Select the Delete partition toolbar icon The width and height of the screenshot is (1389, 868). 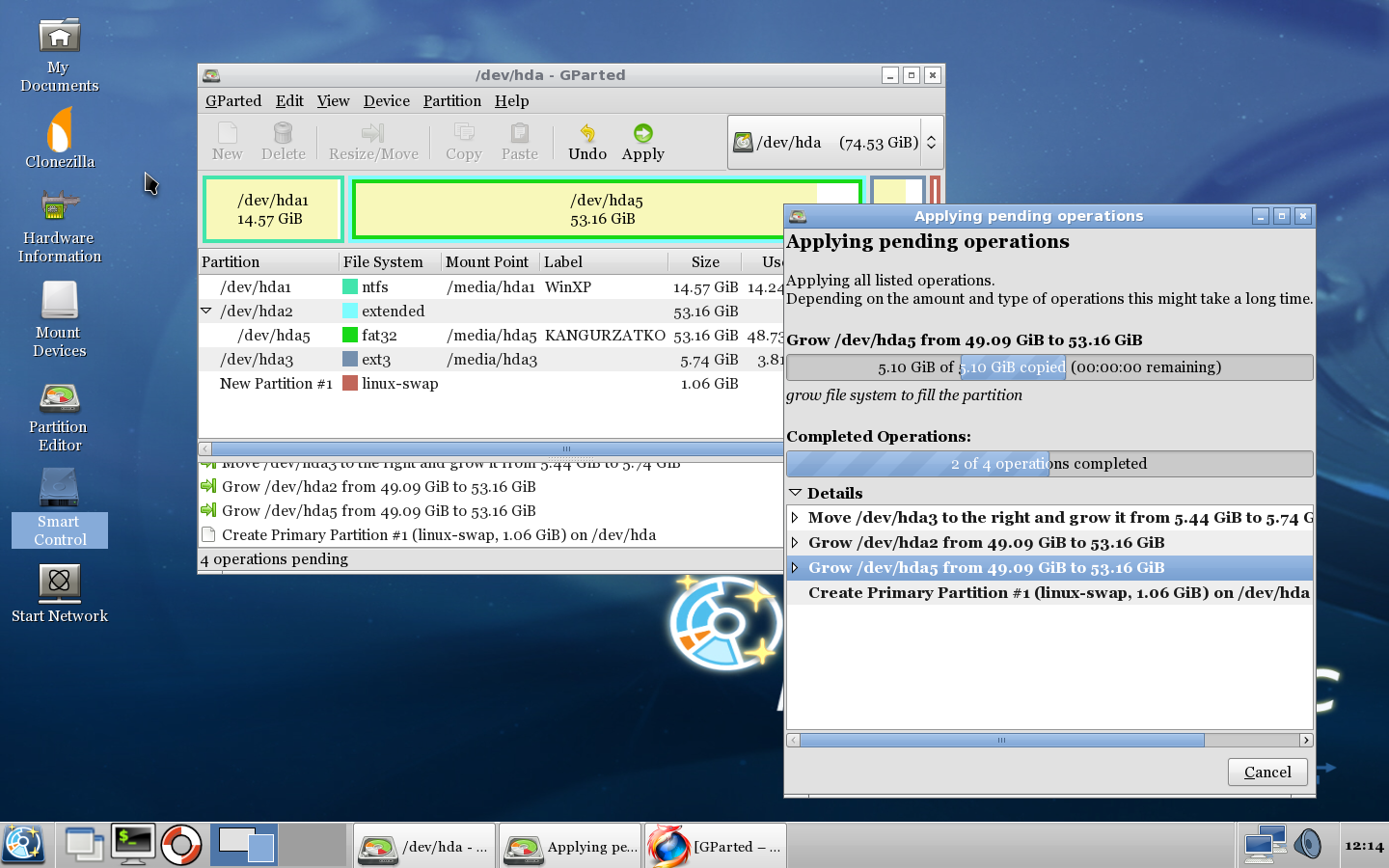point(283,142)
